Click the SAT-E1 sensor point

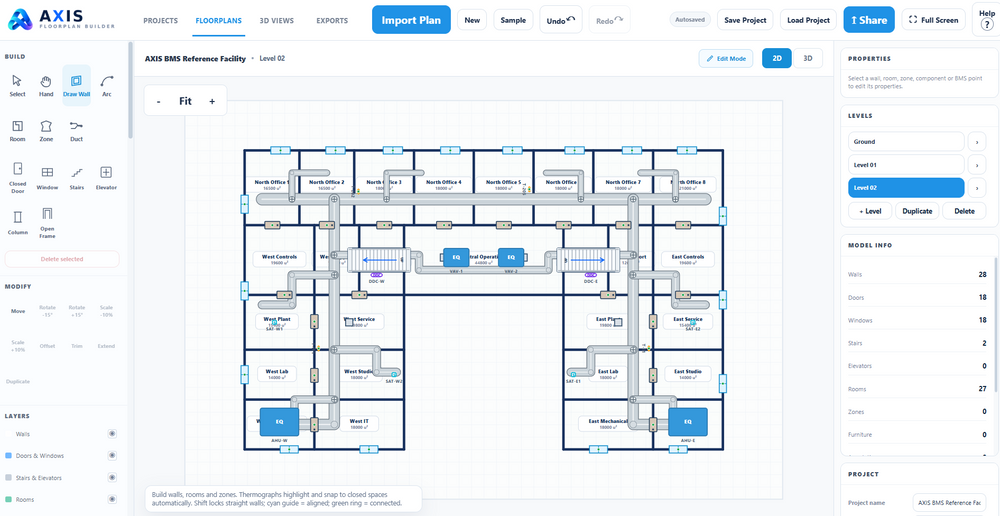point(573,374)
